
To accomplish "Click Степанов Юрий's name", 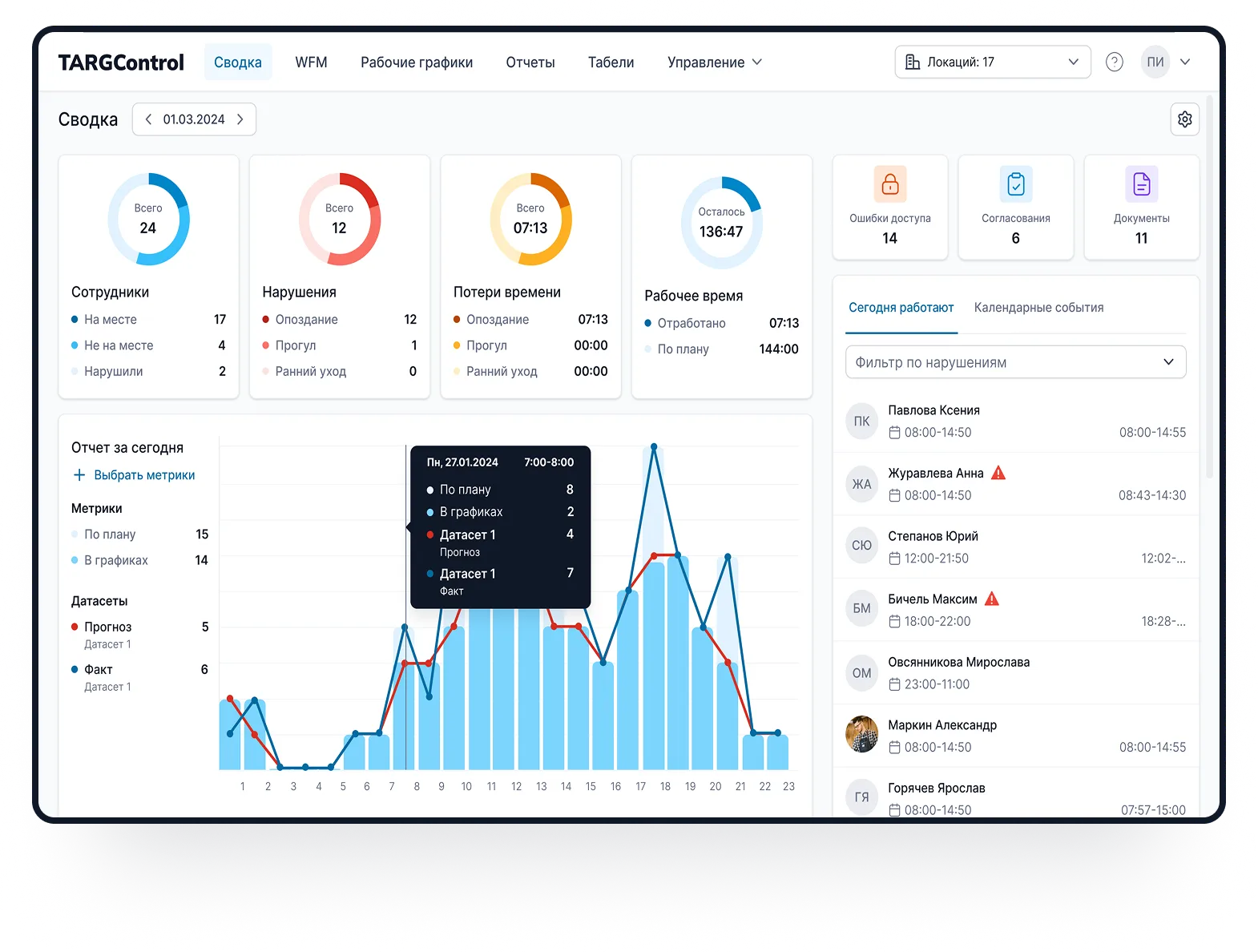I will pyautogui.click(x=933, y=536).
